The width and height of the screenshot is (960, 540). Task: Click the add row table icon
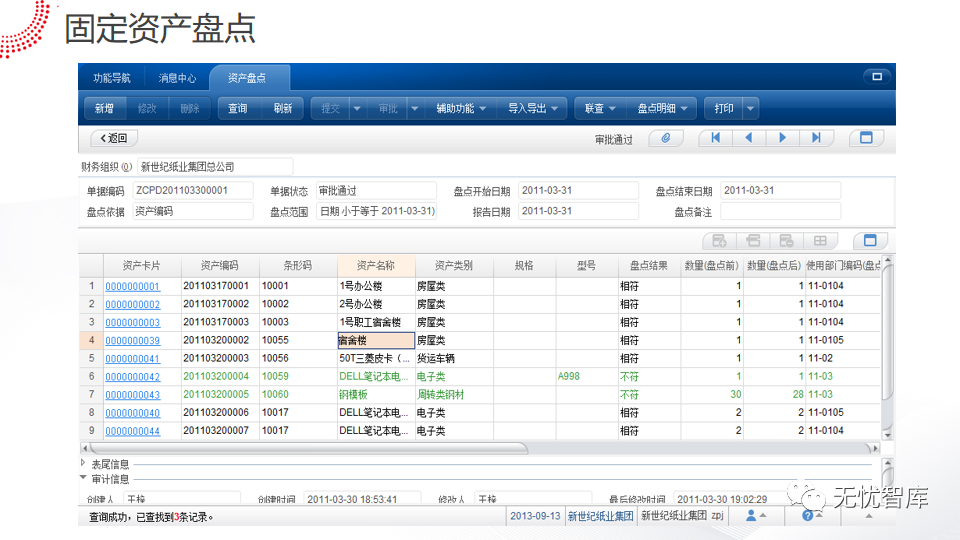pyautogui.click(x=719, y=241)
